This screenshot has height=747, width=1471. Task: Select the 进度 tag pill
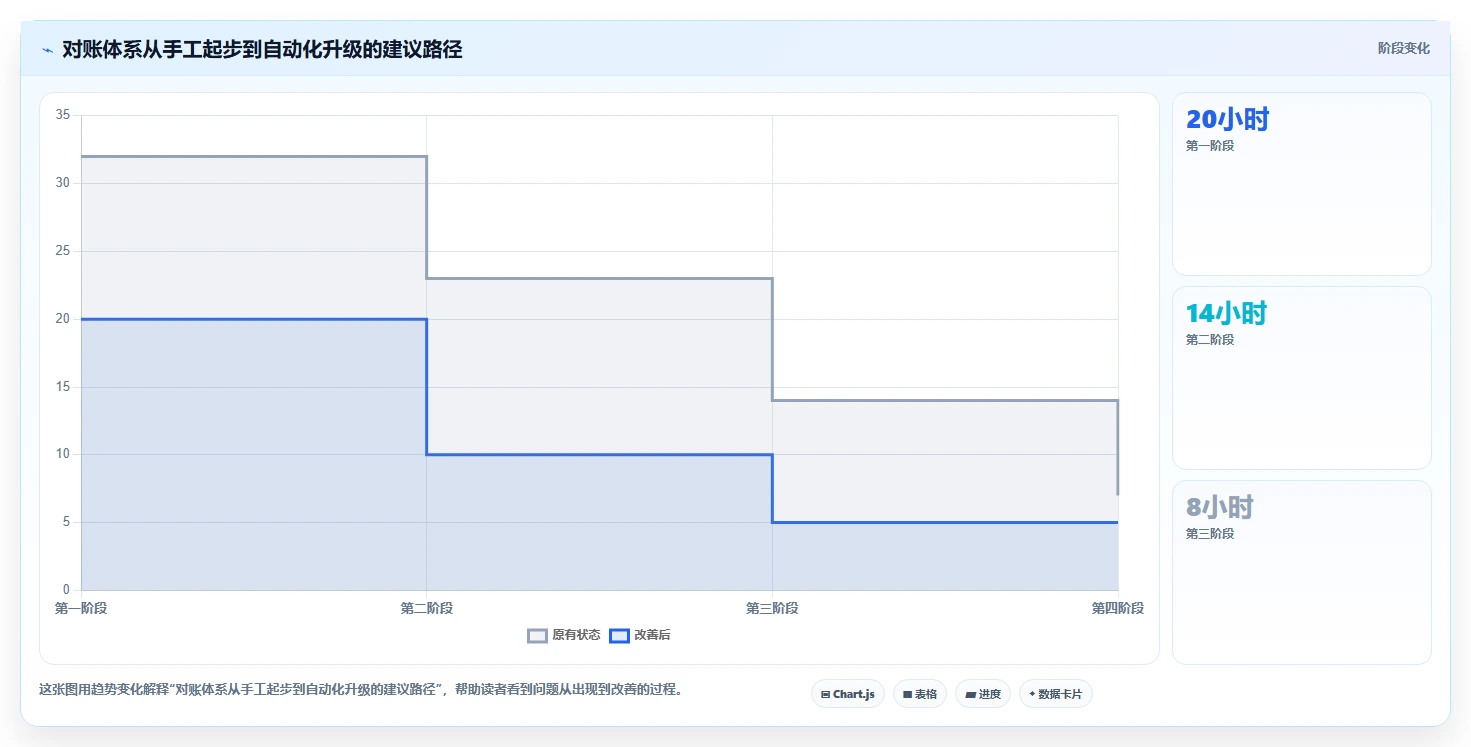983,694
